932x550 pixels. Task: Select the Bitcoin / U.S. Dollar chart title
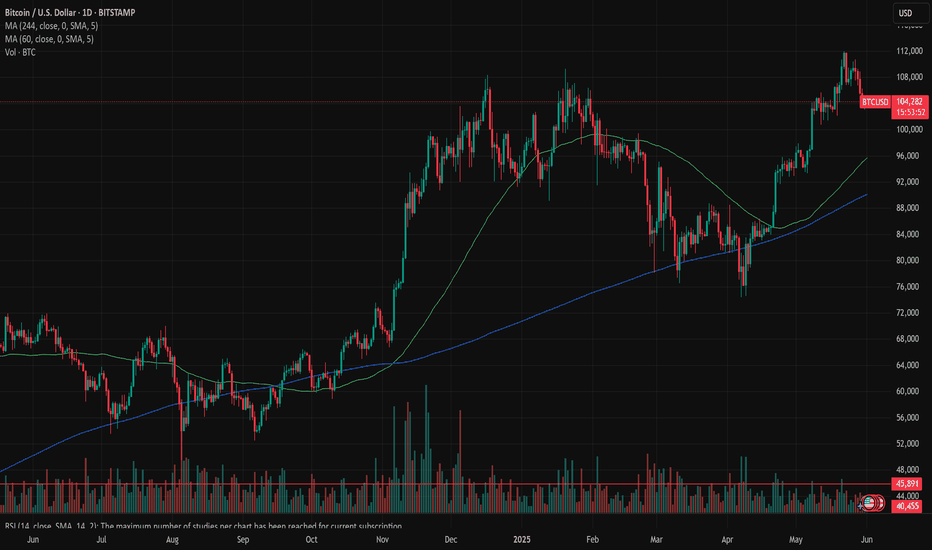pos(70,12)
